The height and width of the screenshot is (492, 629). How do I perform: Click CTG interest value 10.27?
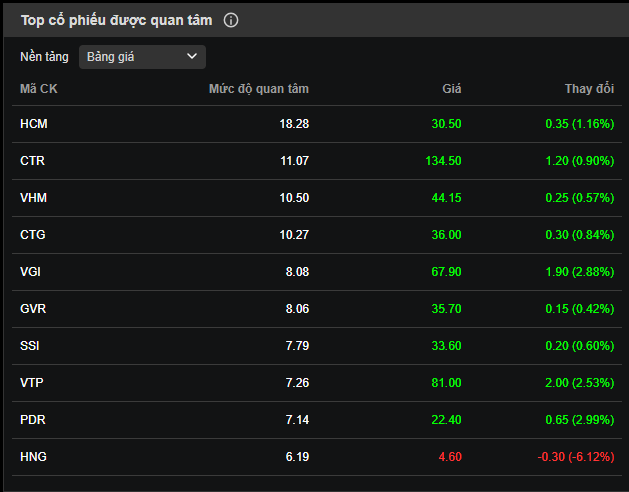(294, 235)
